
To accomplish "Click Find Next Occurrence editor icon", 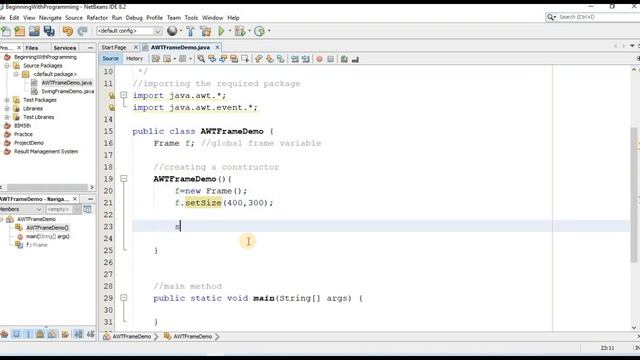I will [x=223, y=59].
